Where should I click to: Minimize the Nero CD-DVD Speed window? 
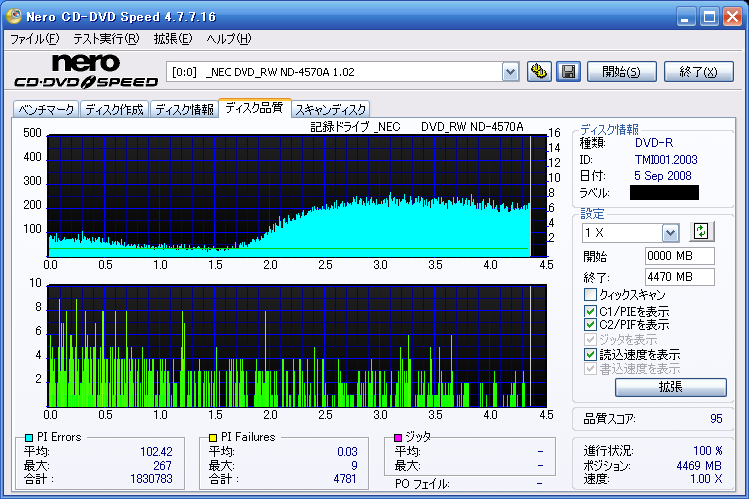tap(686, 17)
